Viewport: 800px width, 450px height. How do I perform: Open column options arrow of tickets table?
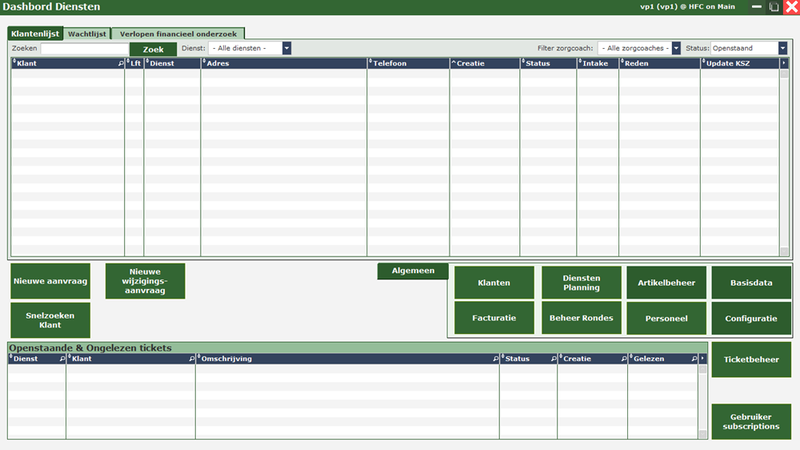pos(701,358)
